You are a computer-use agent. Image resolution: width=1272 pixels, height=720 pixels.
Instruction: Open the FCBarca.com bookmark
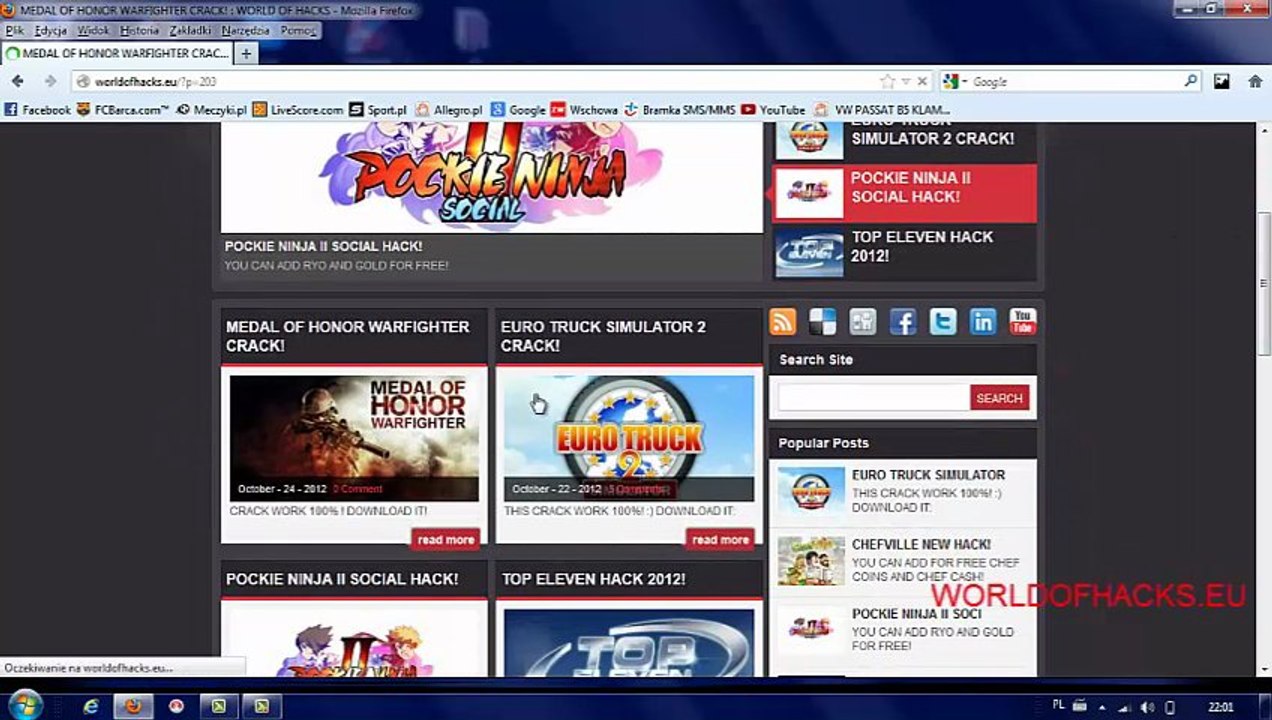124,110
